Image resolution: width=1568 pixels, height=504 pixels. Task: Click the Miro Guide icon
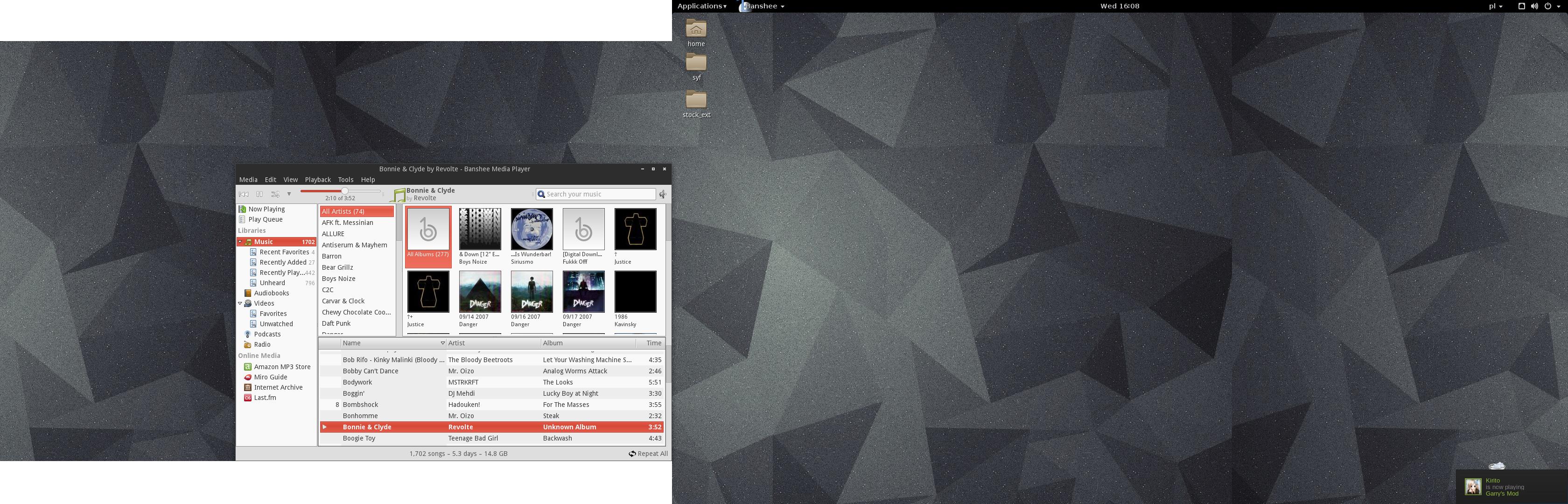tap(248, 378)
